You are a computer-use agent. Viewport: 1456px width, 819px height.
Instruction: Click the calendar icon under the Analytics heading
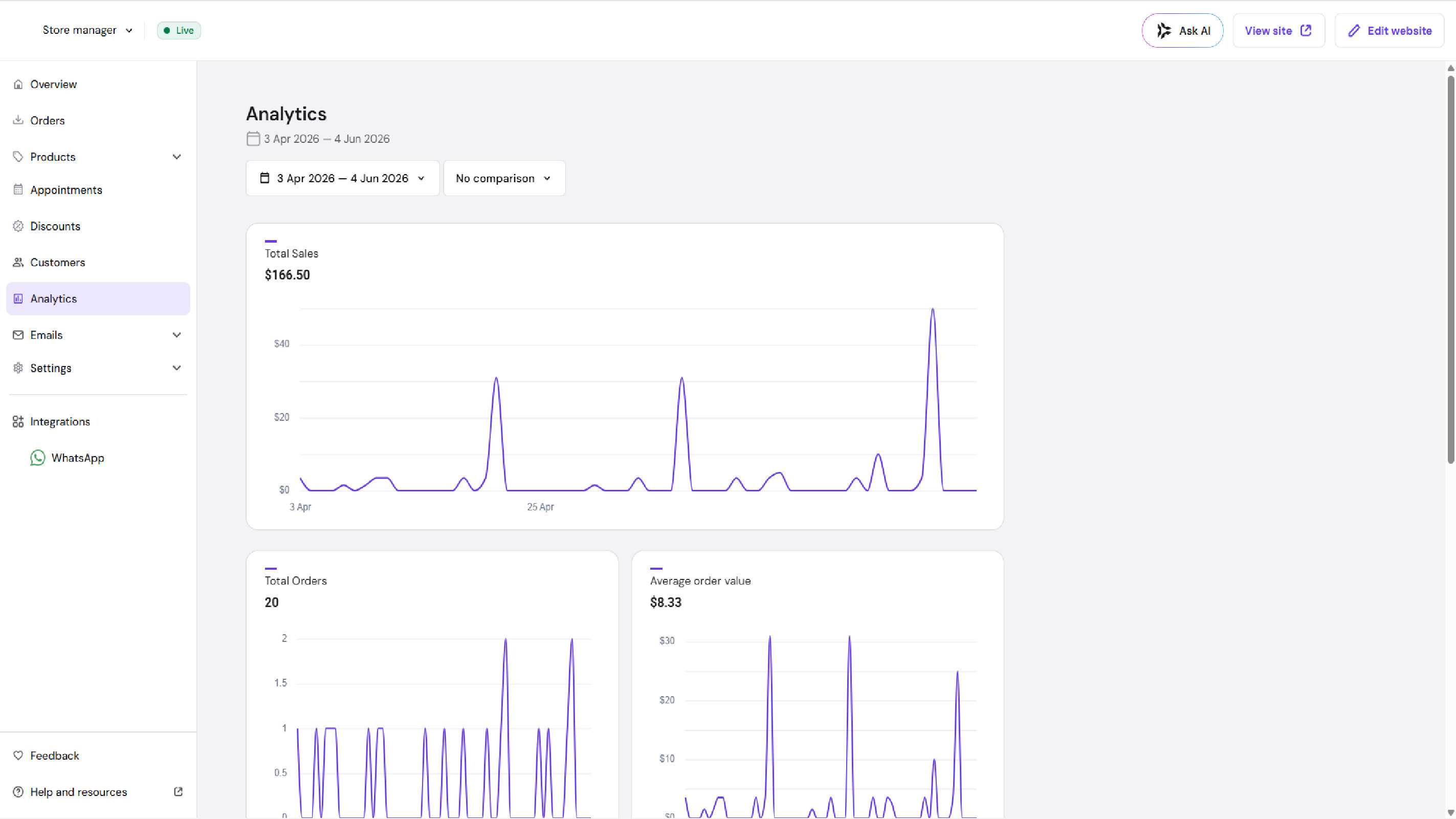[253, 139]
